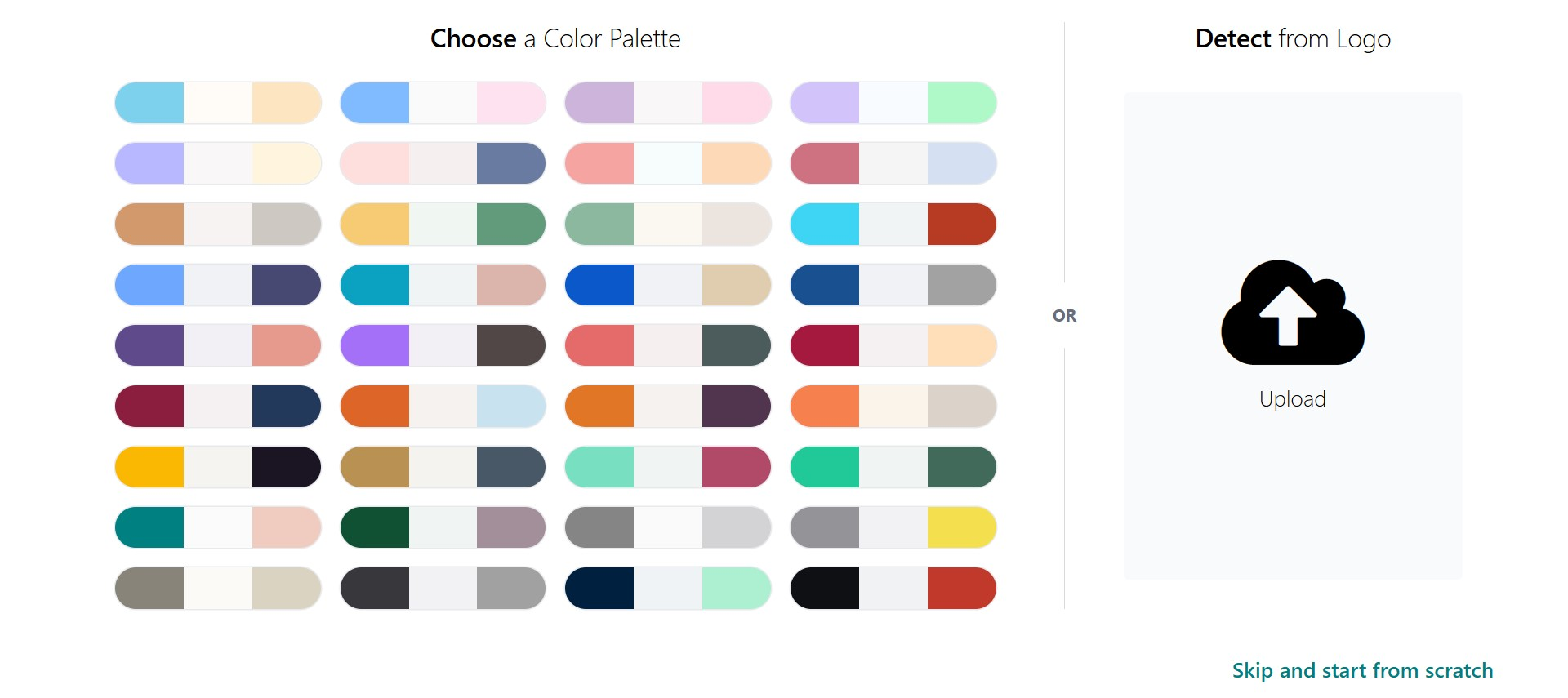Click the Upload label text
The image size is (1568, 698).
coord(1292,399)
